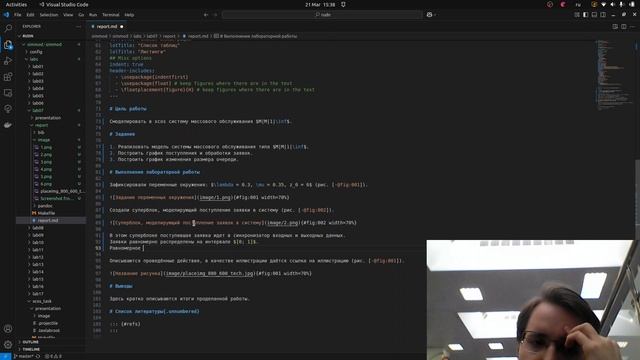The width and height of the screenshot is (640, 360).
Task: Click Activities in the top bar
Action: click(x=16, y=4)
